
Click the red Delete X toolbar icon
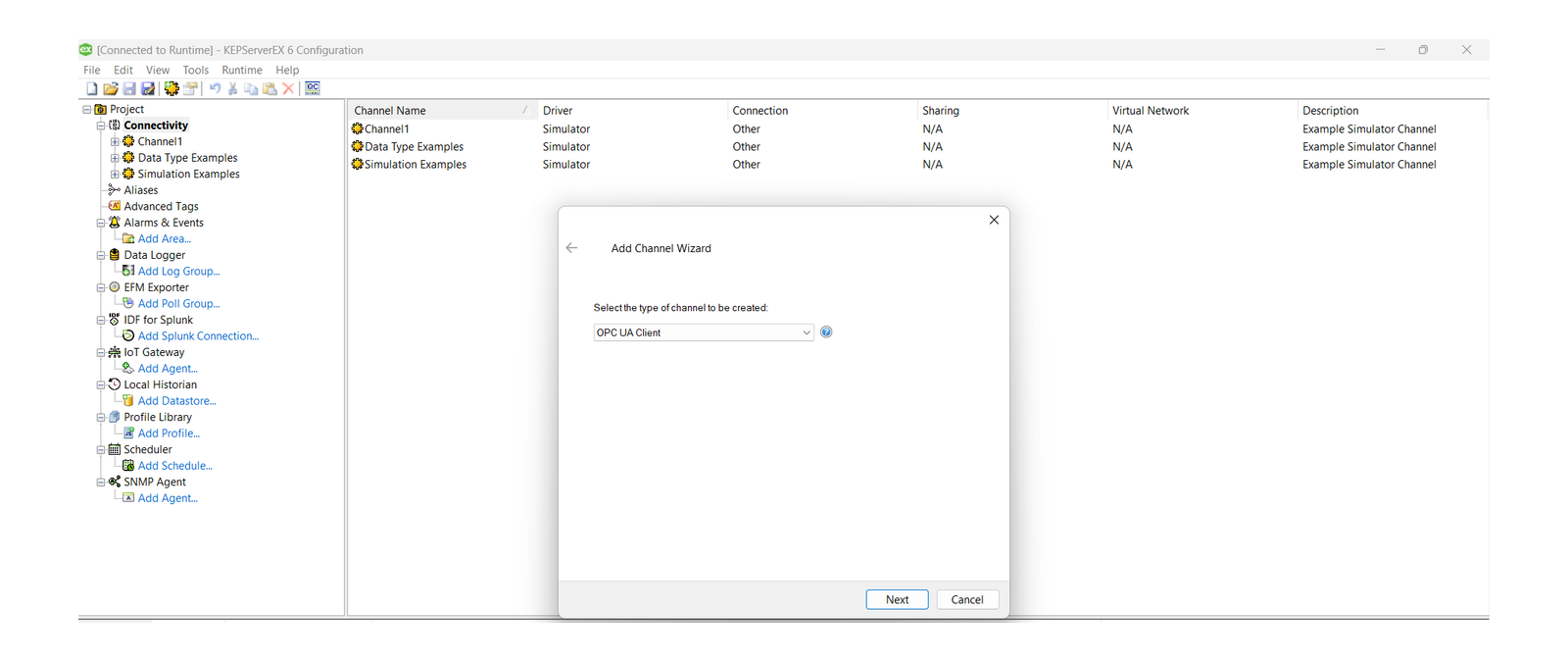tap(288, 88)
